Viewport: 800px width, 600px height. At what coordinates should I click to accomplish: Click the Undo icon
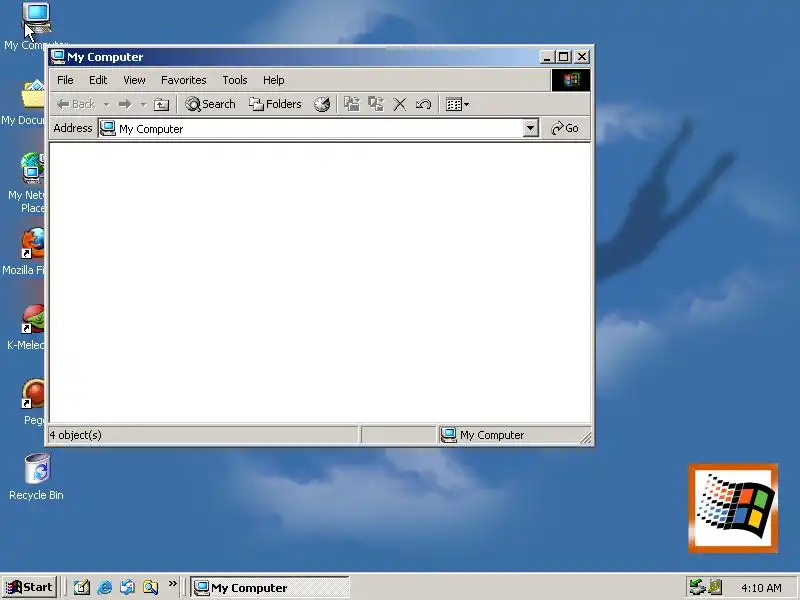423,105
